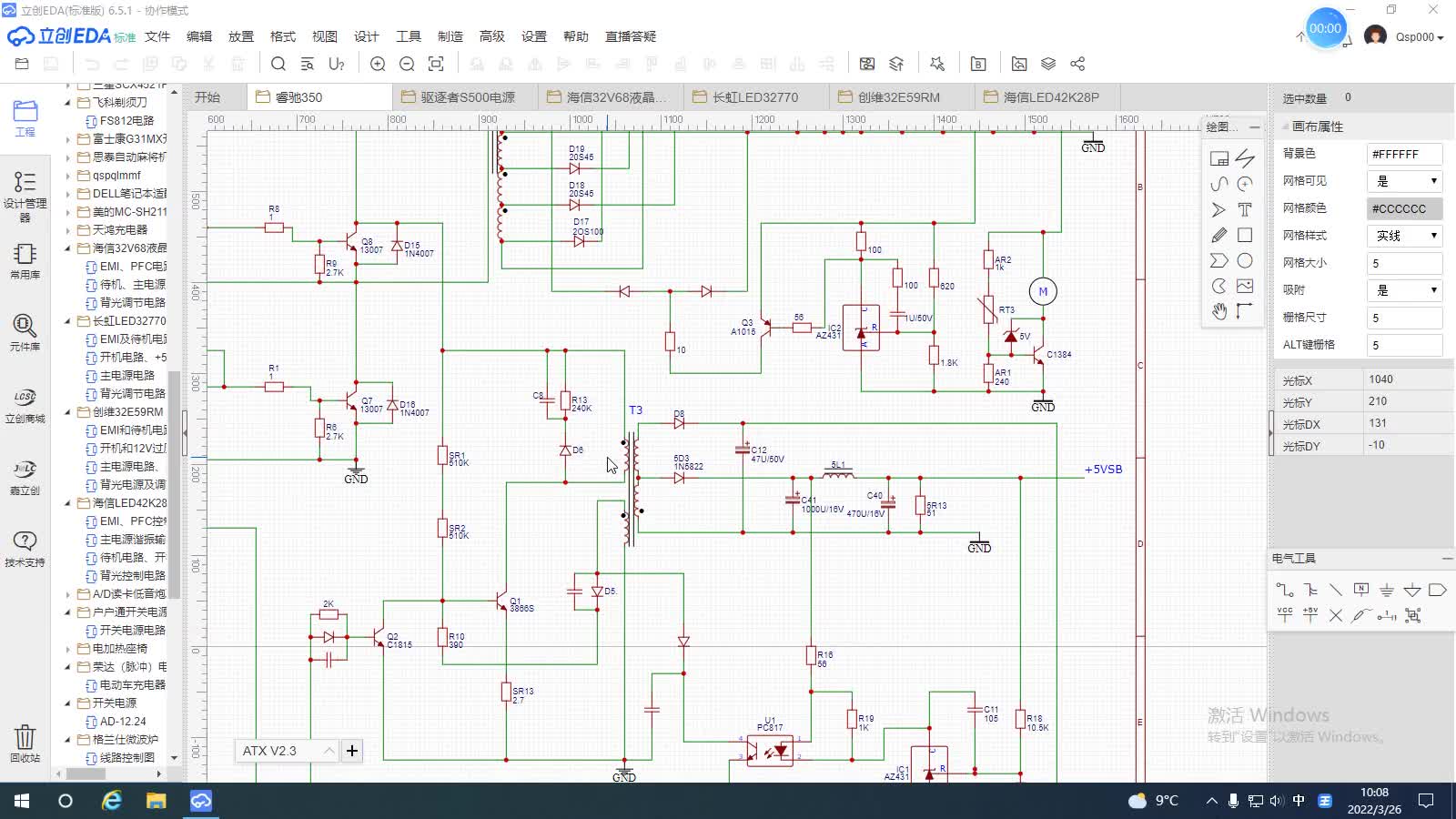The height and width of the screenshot is (819, 1456).
Task: Place a net port symbol
Action: tap(1438, 590)
